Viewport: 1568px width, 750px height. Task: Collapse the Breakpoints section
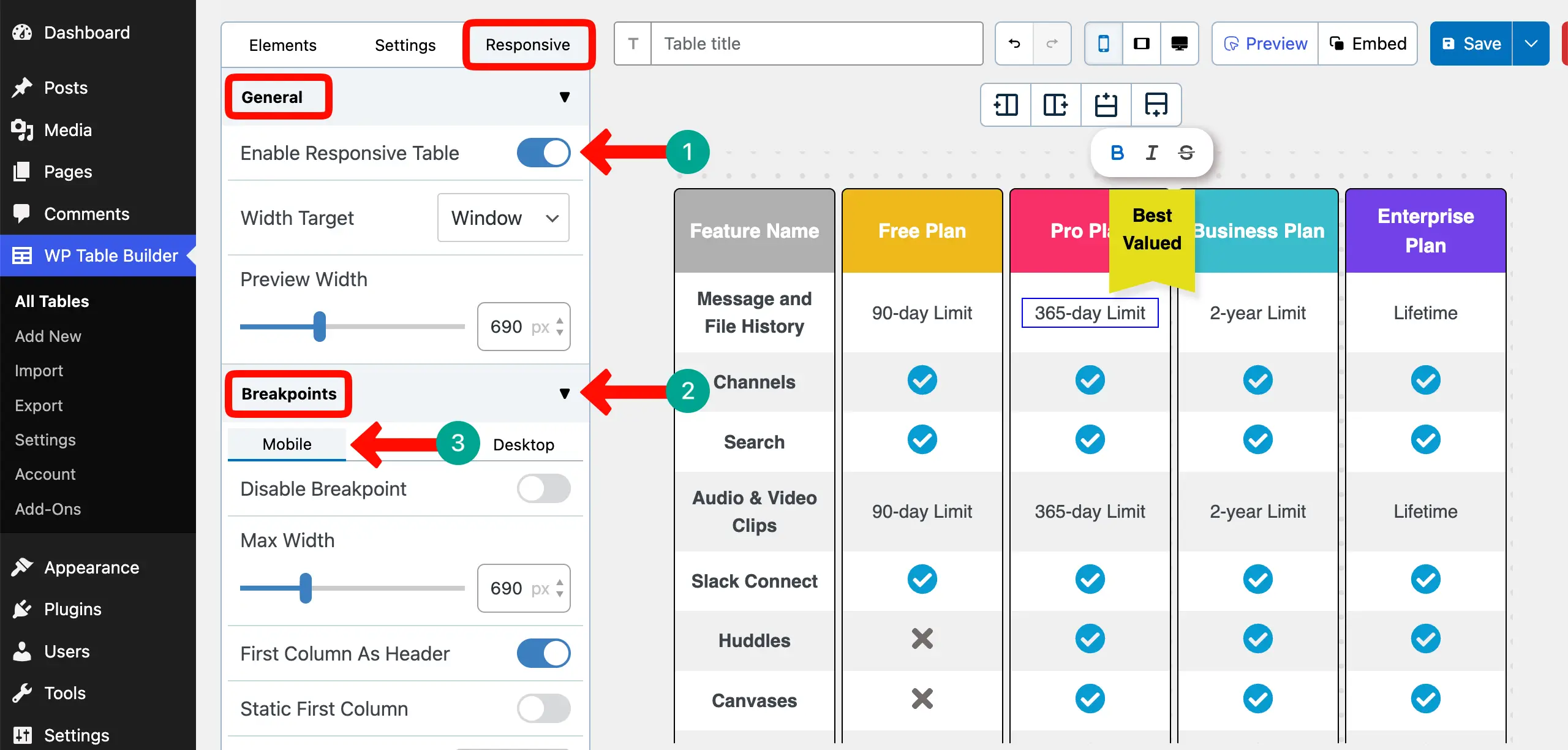point(565,393)
